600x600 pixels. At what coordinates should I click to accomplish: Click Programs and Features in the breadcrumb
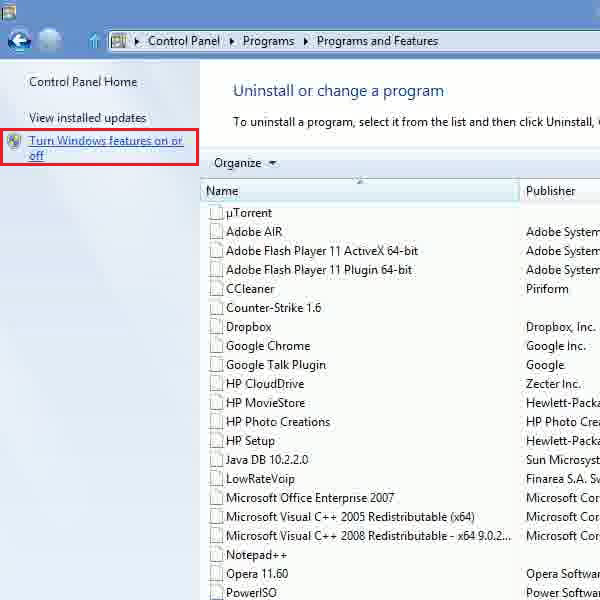pyautogui.click(x=377, y=41)
